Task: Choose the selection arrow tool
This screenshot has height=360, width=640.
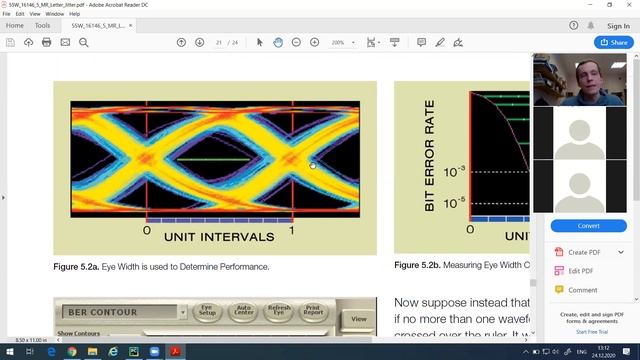Action: (x=260, y=42)
